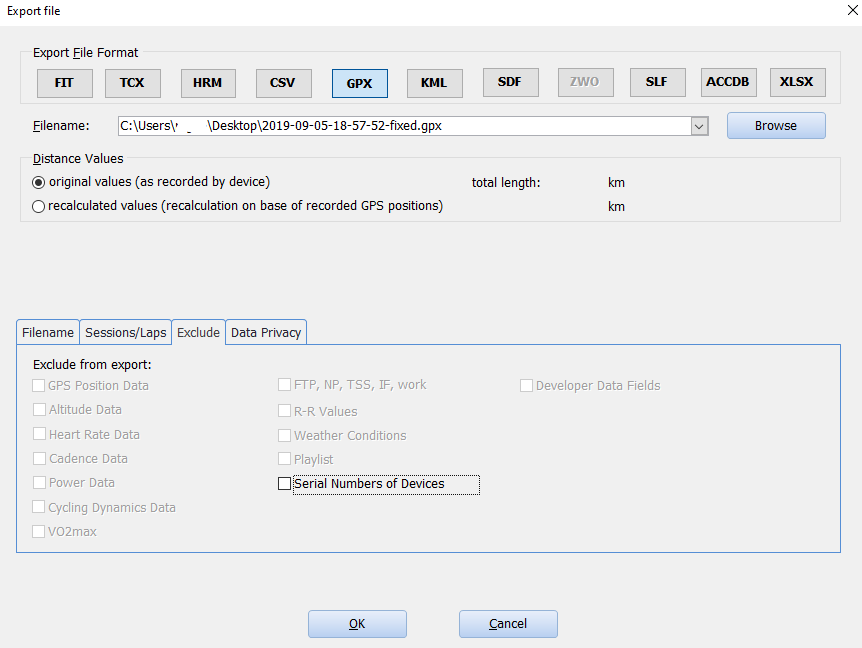Screen dimensions: 862x648
Task: Open the Sessions/Laps tab
Action: (x=125, y=333)
